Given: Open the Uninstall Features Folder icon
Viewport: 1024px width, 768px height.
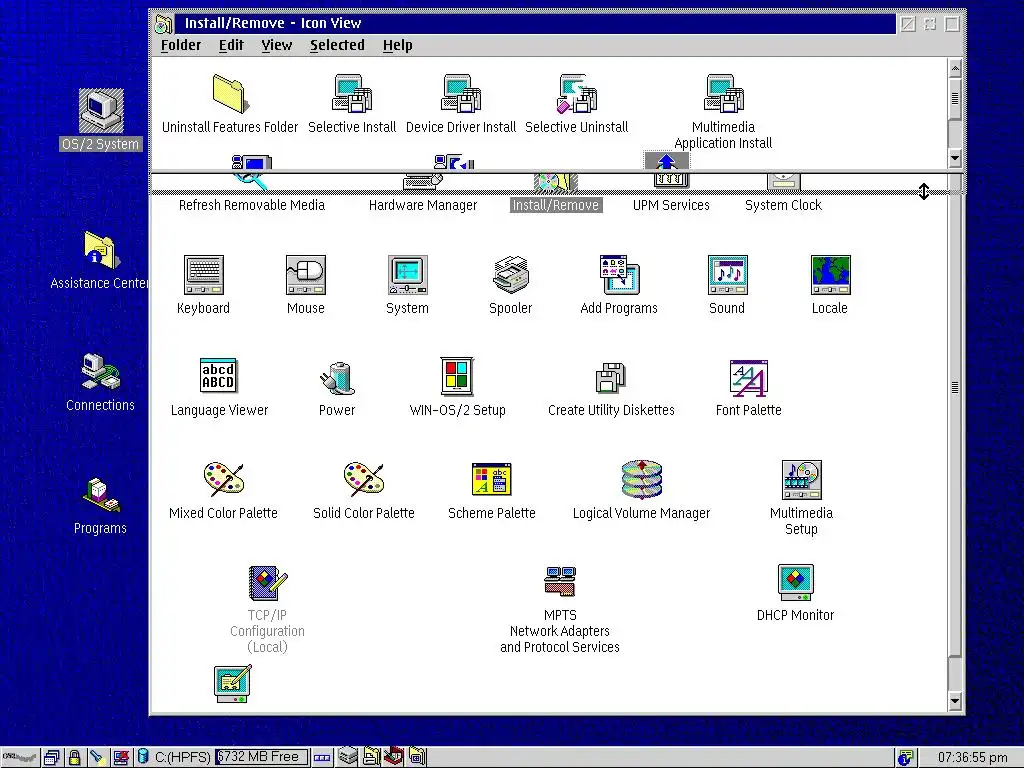Looking at the screenshot, I should point(229,94).
